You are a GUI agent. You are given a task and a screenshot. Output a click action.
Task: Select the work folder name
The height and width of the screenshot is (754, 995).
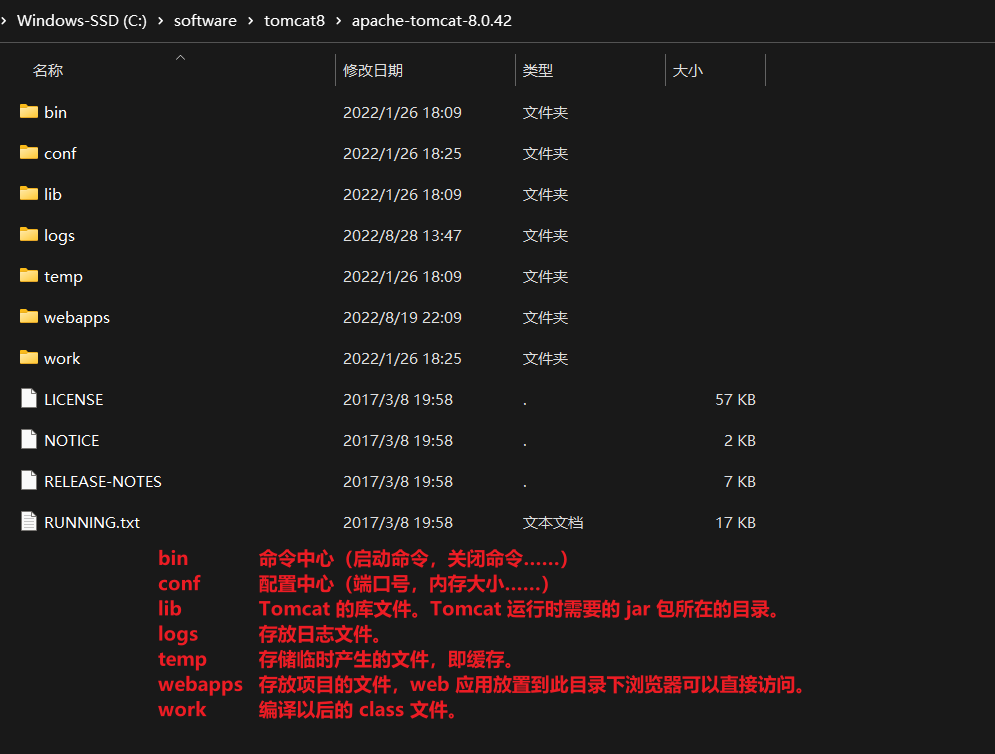pyautogui.click(x=62, y=359)
